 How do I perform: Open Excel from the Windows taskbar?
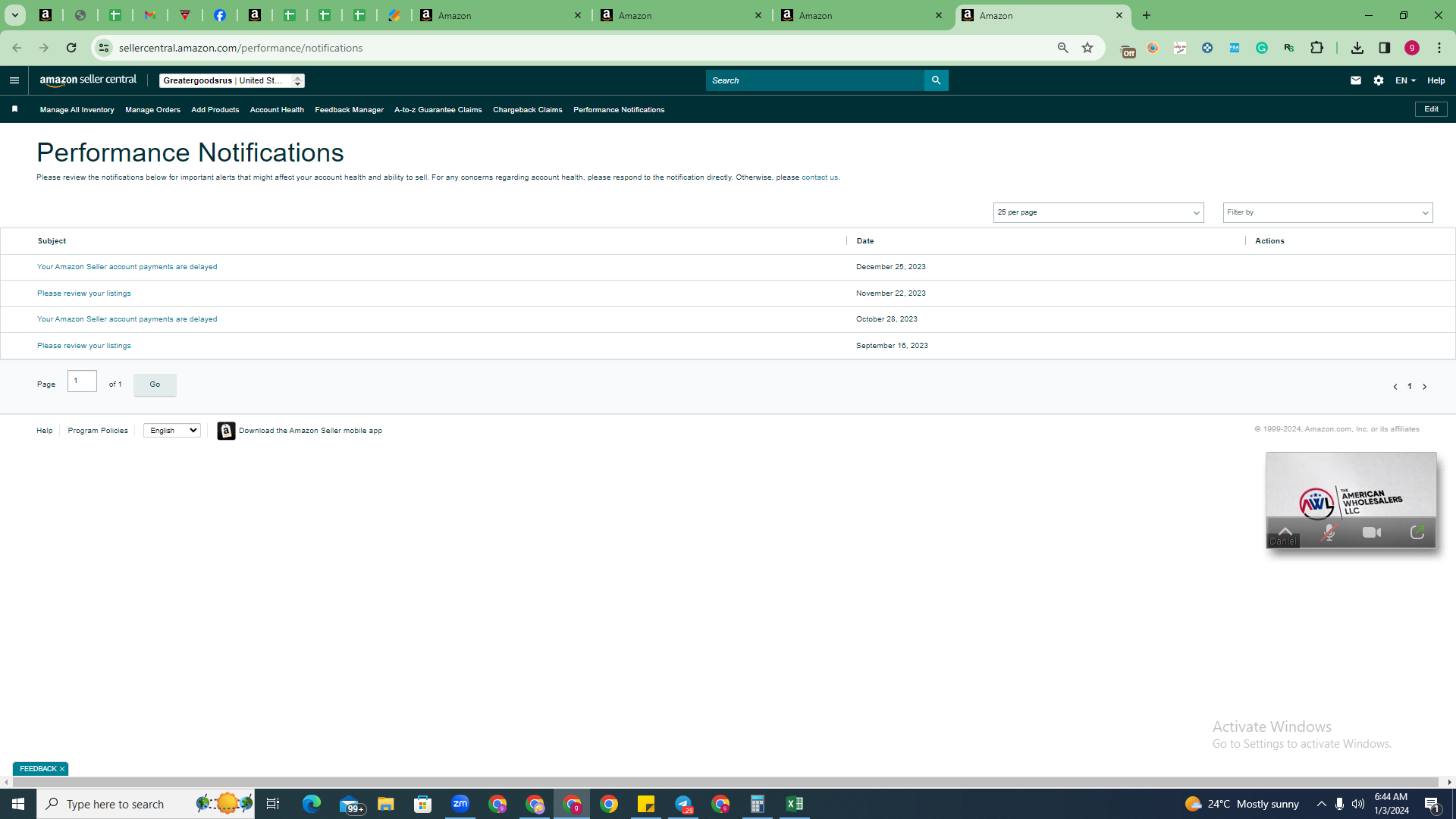coord(794,804)
